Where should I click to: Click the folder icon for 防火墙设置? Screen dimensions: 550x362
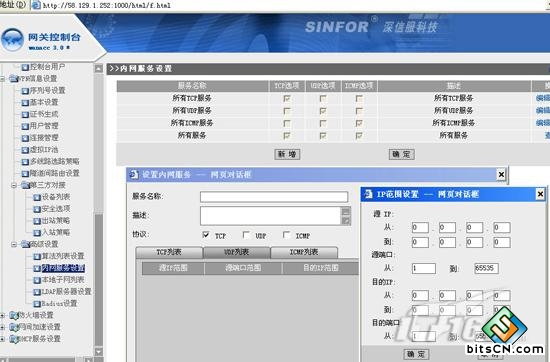click(14, 316)
